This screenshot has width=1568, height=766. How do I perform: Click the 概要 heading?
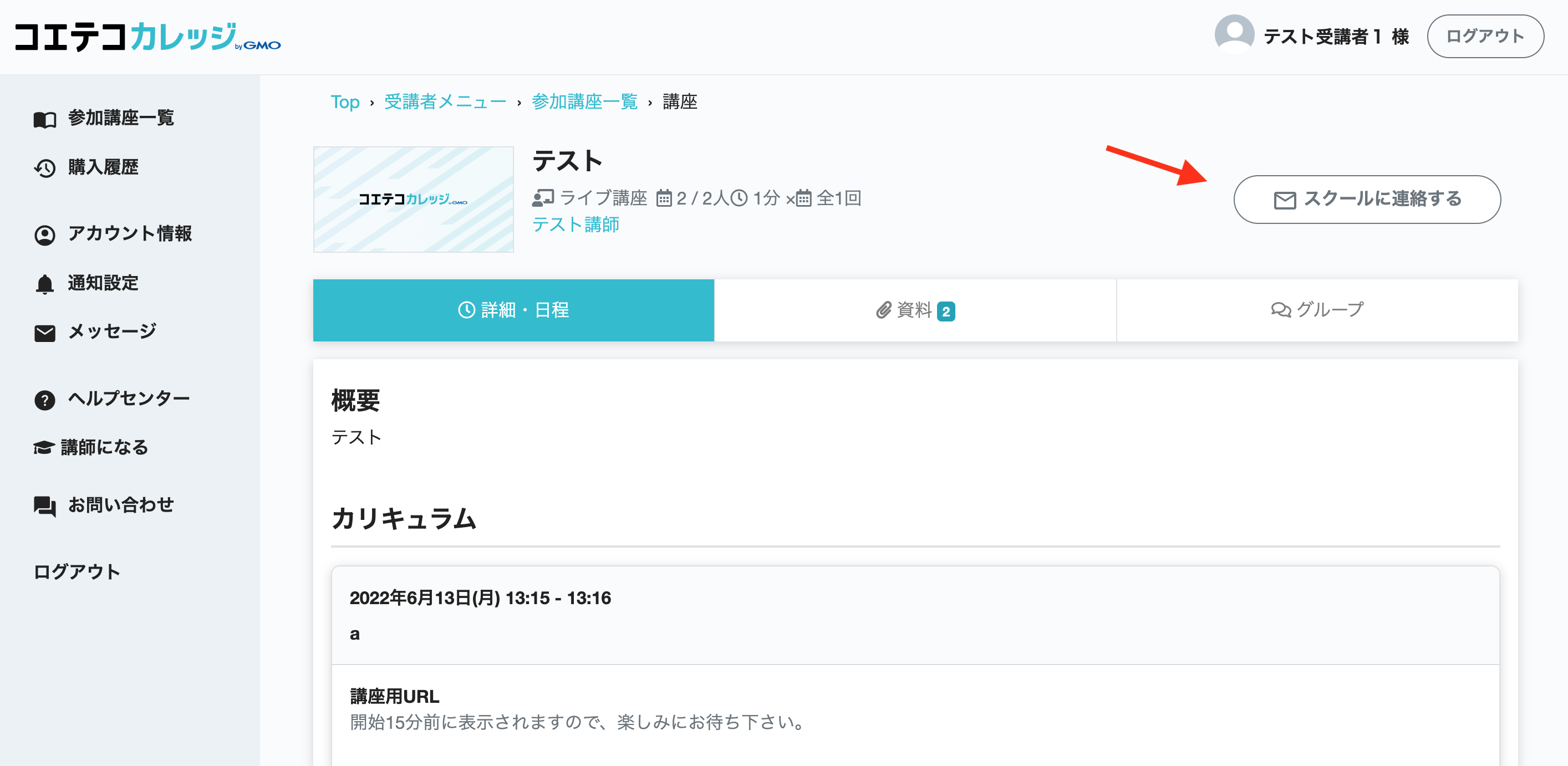click(x=355, y=401)
